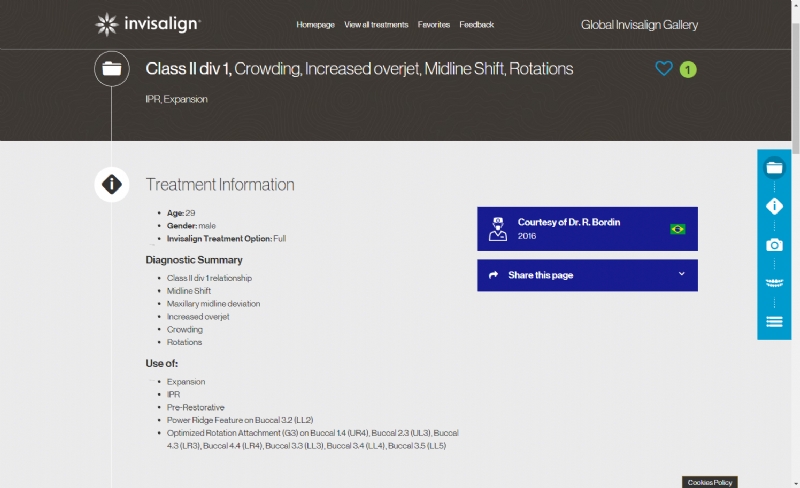Click the Gender: male list item

click(x=191, y=226)
